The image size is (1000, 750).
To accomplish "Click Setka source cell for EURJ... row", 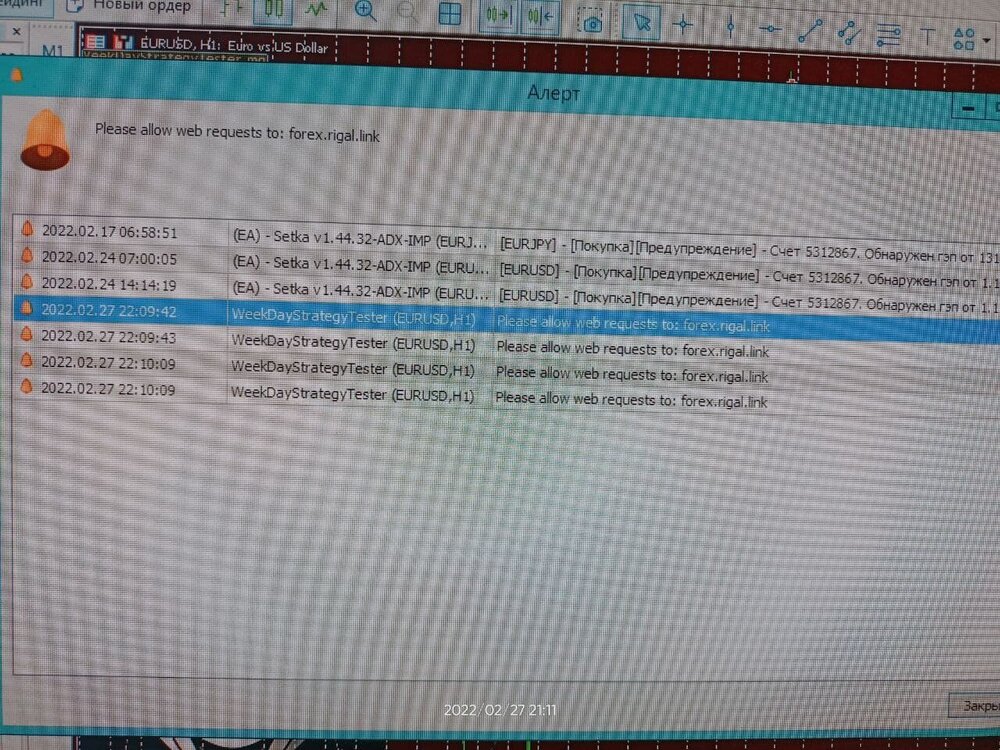I will [360, 239].
